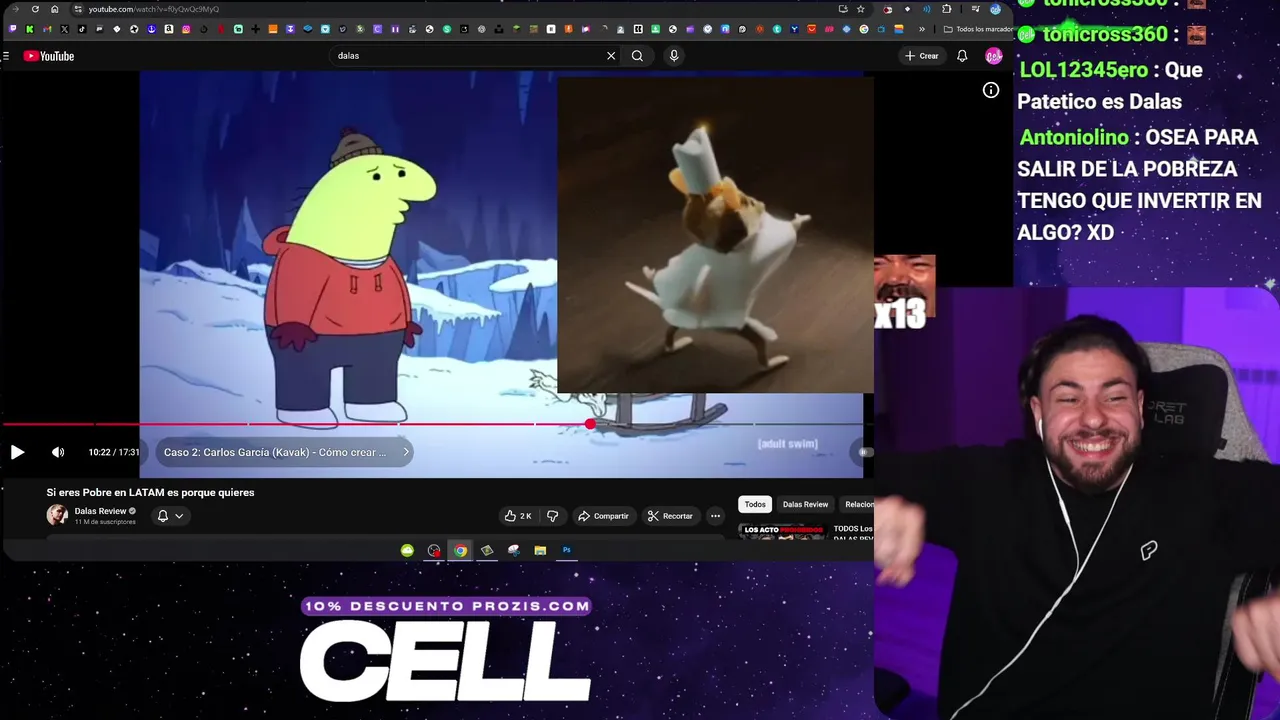Image resolution: width=1280 pixels, height=720 pixels.
Task: Click chat message 'Que Patetico es Dalas'
Action: click(1110, 86)
